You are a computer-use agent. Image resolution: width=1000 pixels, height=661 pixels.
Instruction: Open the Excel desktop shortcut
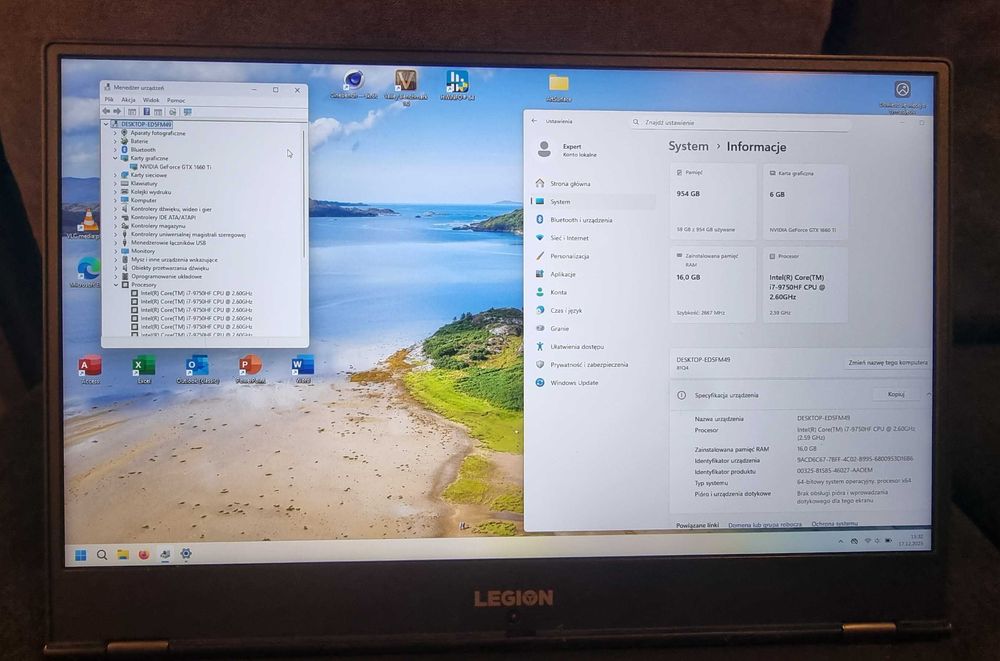(143, 369)
